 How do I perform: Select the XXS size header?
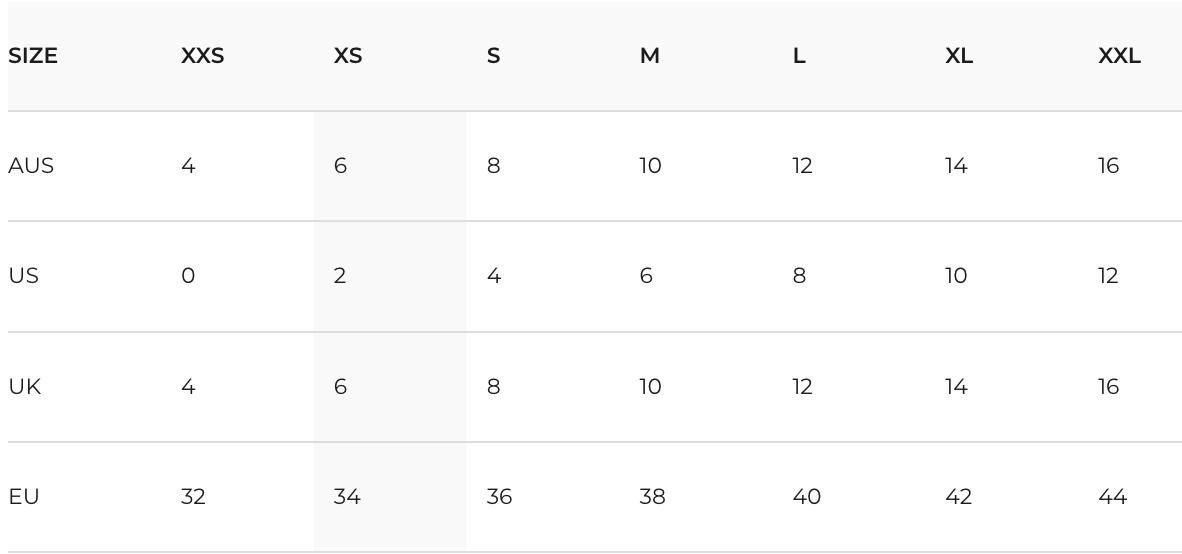tap(202, 56)
